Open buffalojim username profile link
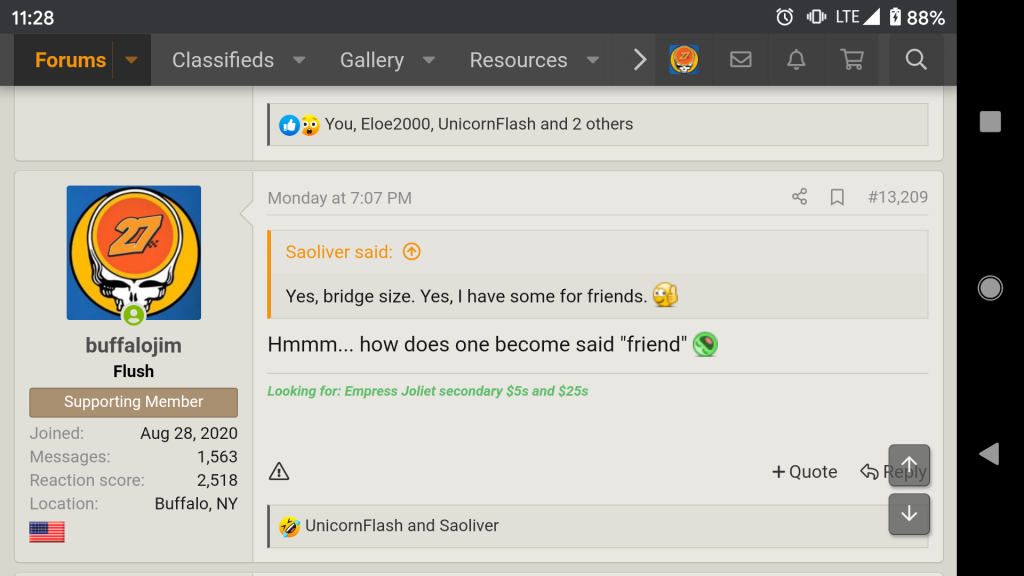Screen dimensions: 1024x576 click(133, 345)
